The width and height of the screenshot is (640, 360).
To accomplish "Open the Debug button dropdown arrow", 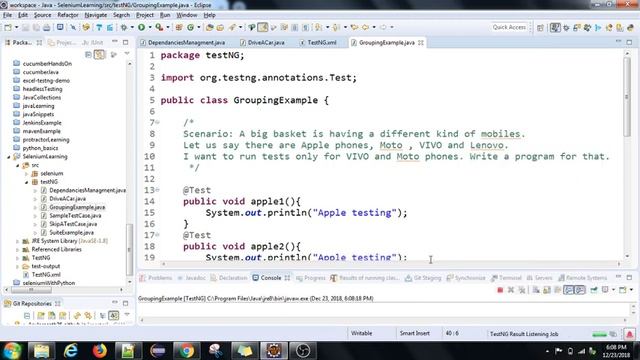I will pos(132,27).
